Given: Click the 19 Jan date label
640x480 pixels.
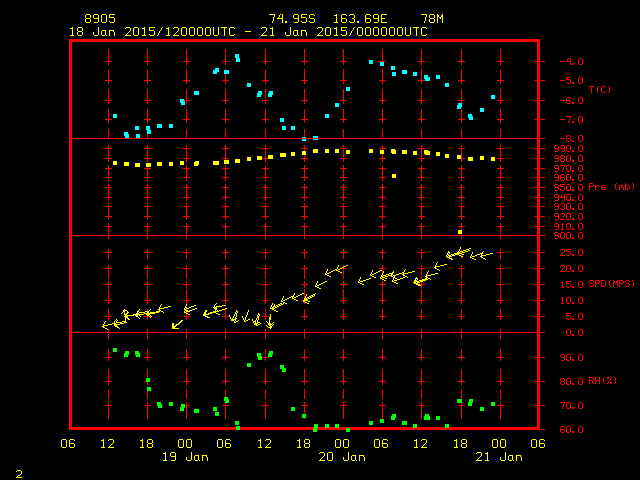Looking at the screenshot, I should click(185, 457).
